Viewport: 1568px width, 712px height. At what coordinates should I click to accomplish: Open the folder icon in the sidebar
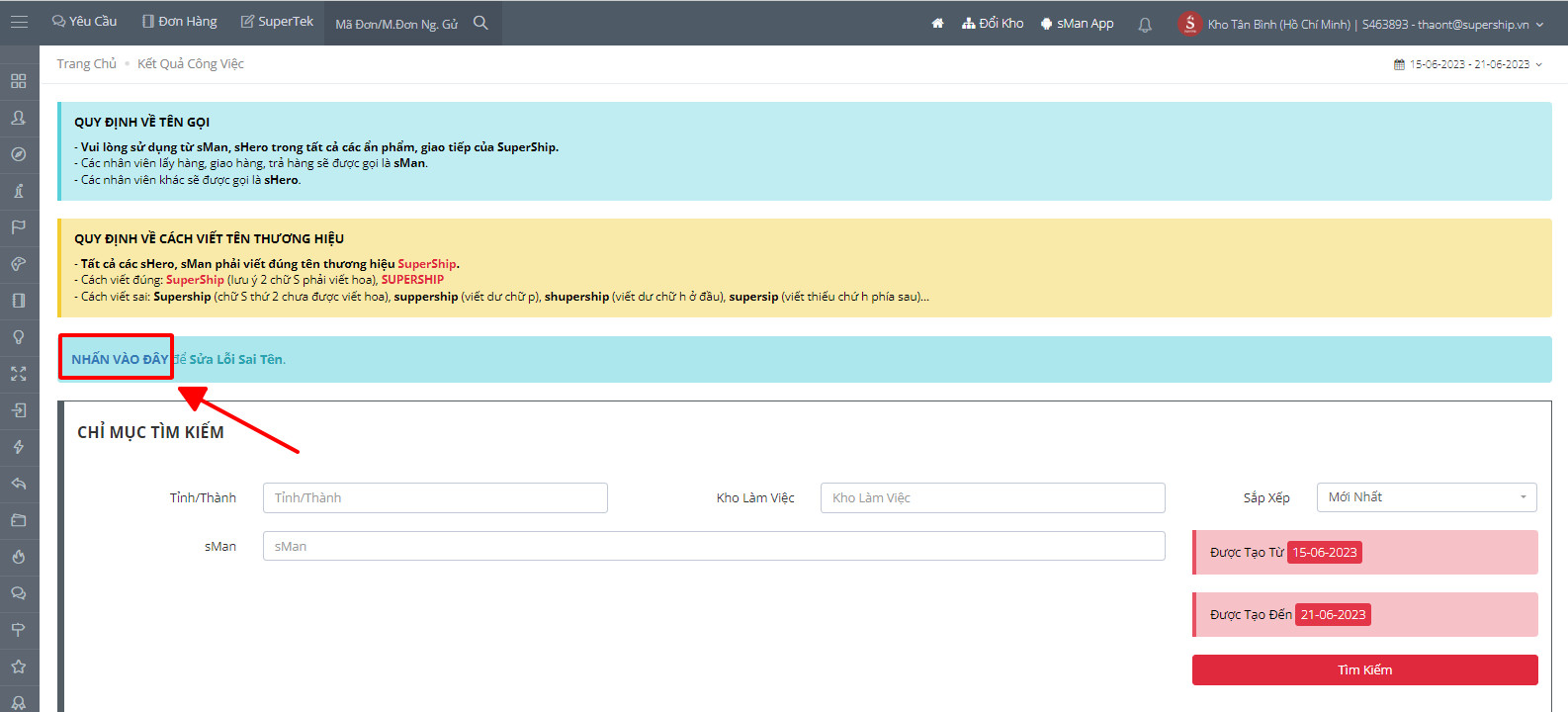[19, 520]
